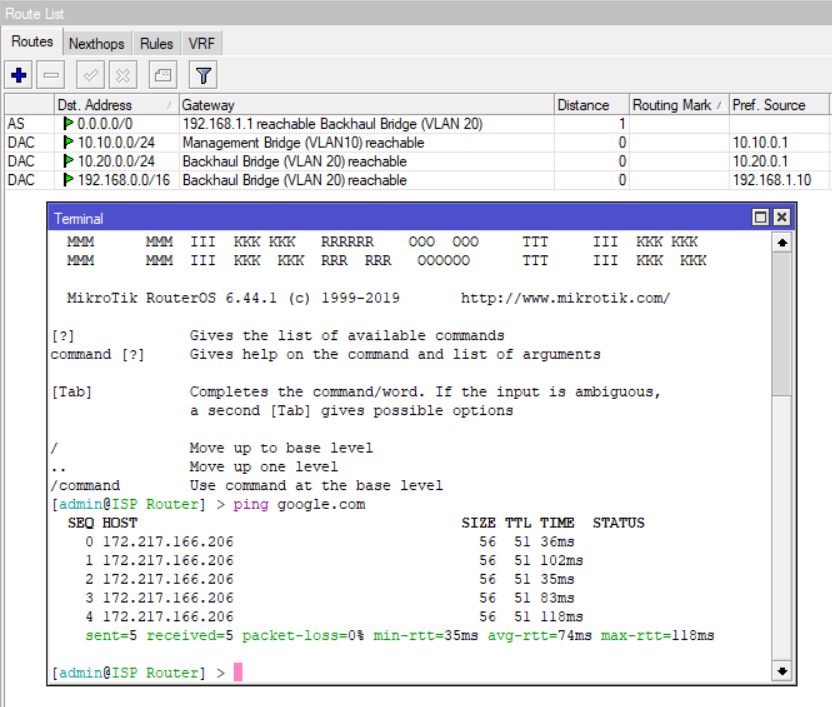Add a new route with the plus icon
Viewport: 832px width, 707px height.
click(18, 74)
